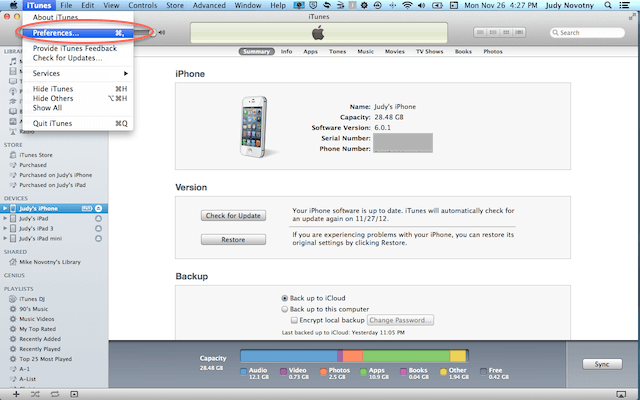Click the Change Password button
Image resolution: width=640 pixels, height=400 pixels.
click(400, 320)
